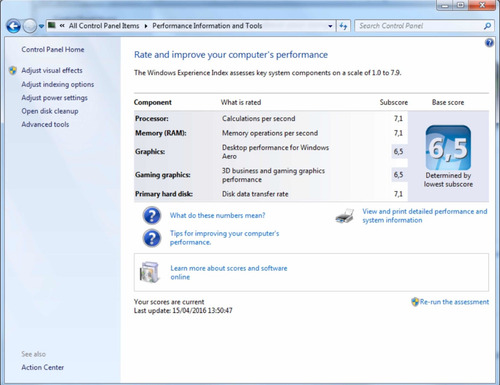
Task: Open Tips for improving your computer's performance
Action: click(x=224, y=238)
